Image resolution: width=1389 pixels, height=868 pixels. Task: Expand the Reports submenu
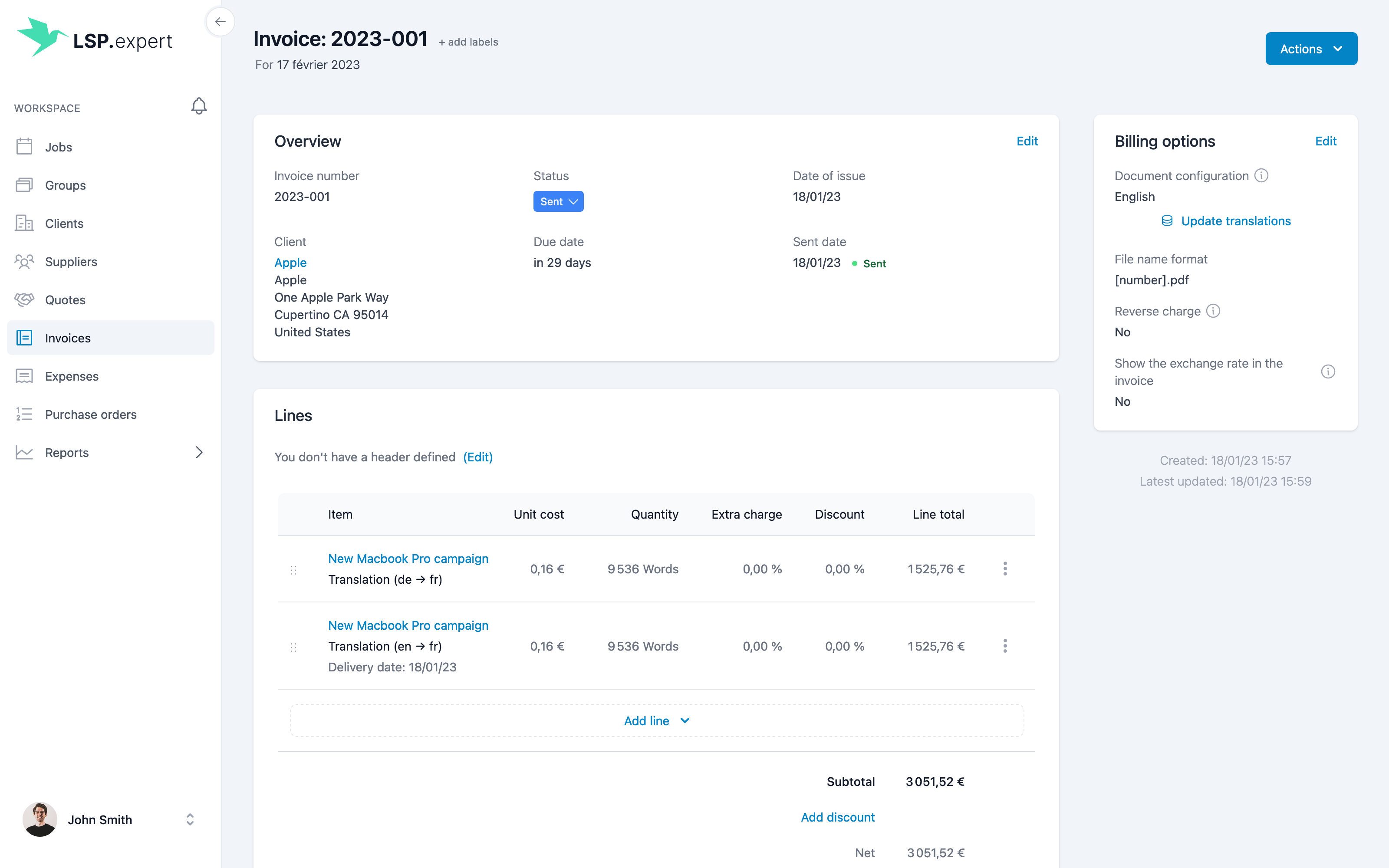click(x=199, y=452)
